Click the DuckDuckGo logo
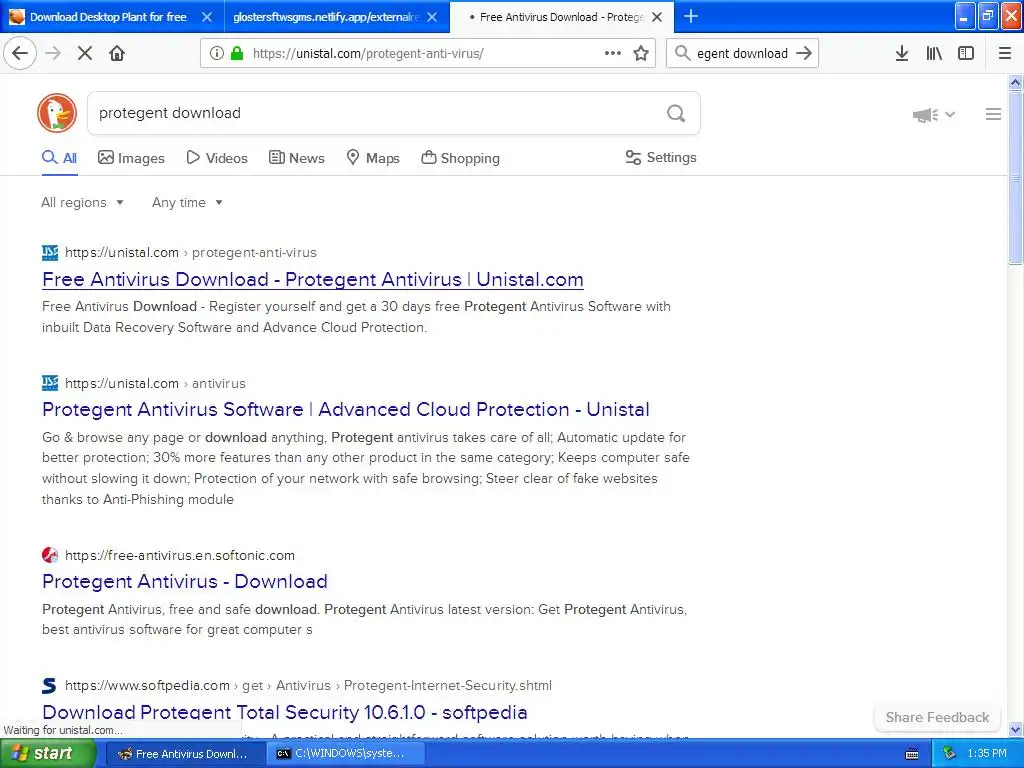The width and height of the screenshot is (1024, 768). coord(57,113)
